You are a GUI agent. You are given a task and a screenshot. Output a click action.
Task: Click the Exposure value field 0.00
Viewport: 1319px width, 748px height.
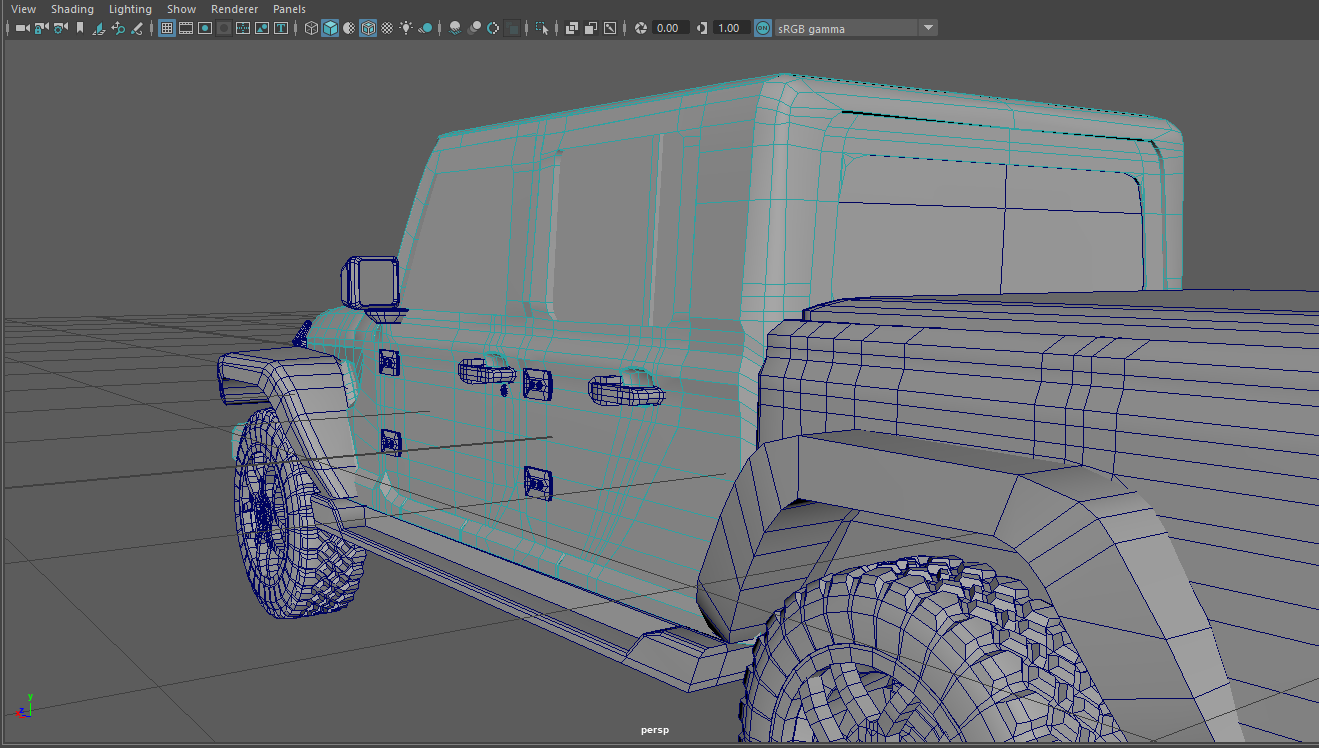click(670, 28)
